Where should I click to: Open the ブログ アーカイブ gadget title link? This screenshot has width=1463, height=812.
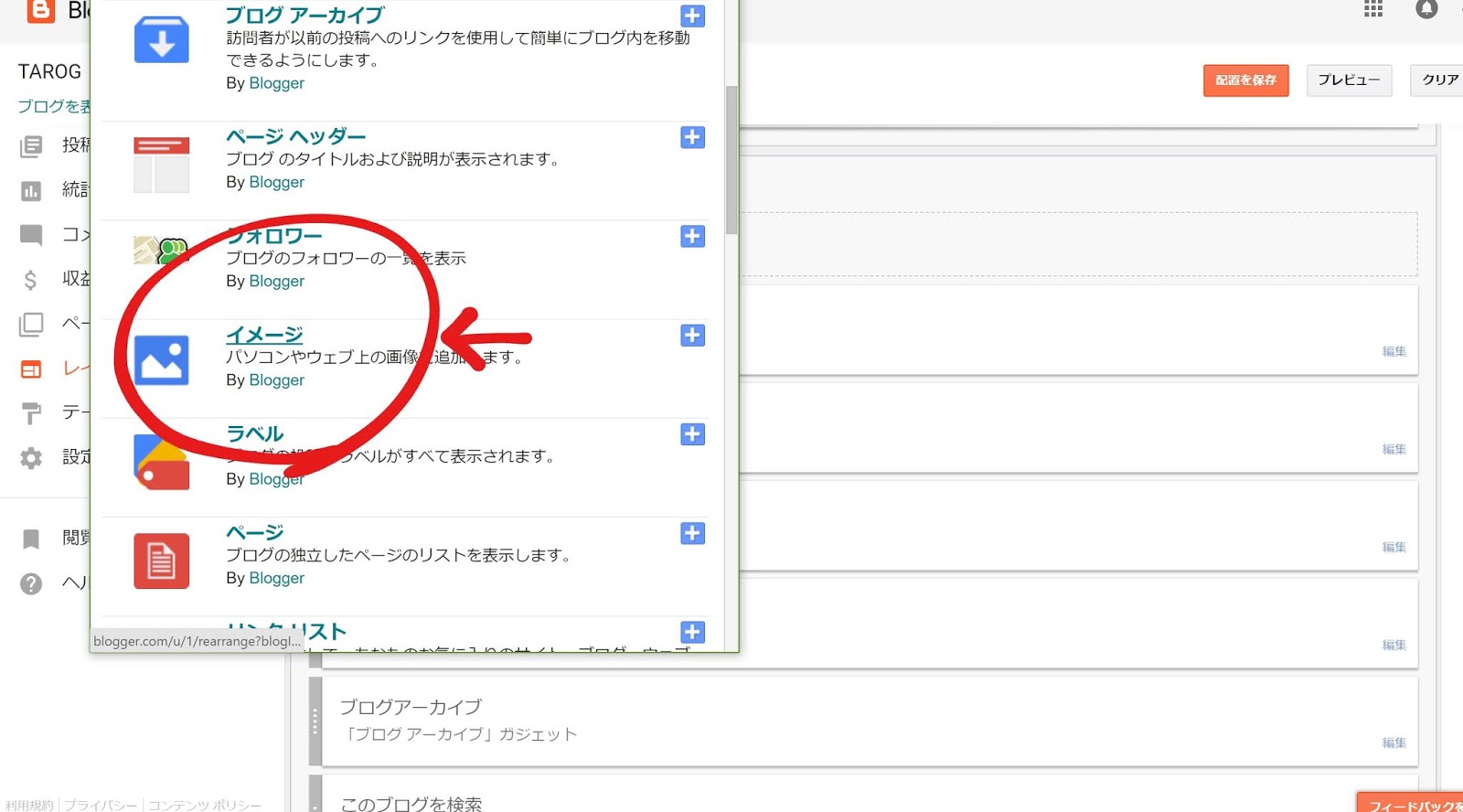(x=304, y=16)
